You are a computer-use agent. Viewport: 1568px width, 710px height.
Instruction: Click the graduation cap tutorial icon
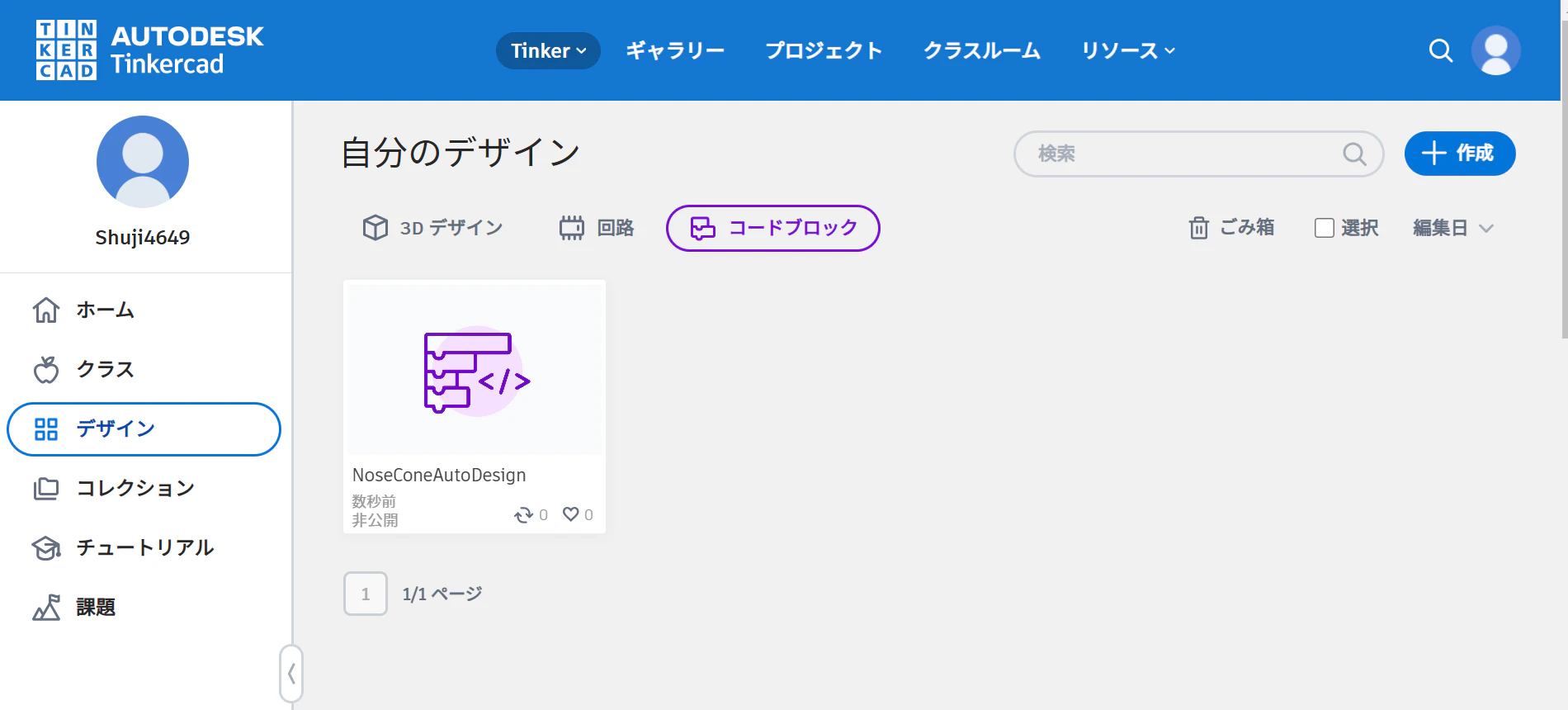[46, 548]
